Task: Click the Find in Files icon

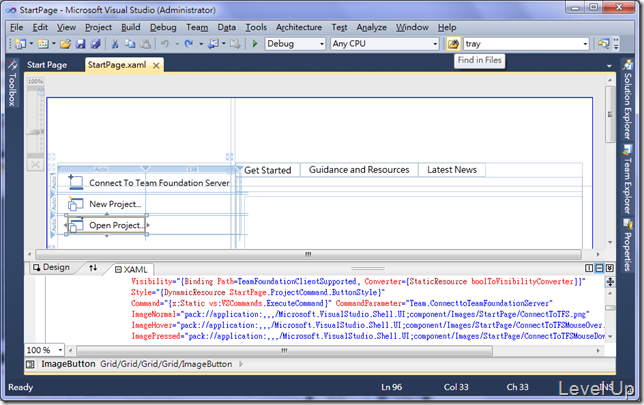Action: click(x=453, y=44)
